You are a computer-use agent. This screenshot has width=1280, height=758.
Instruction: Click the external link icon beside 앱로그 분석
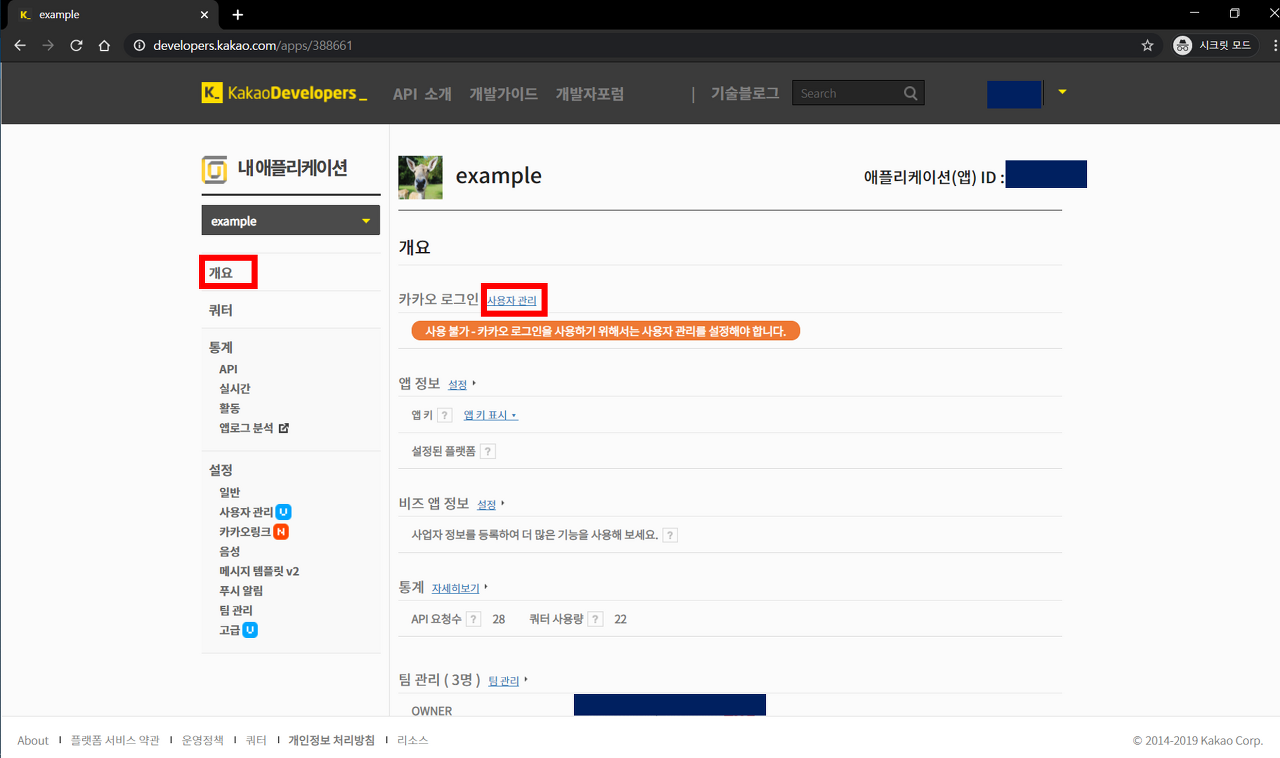283,428
